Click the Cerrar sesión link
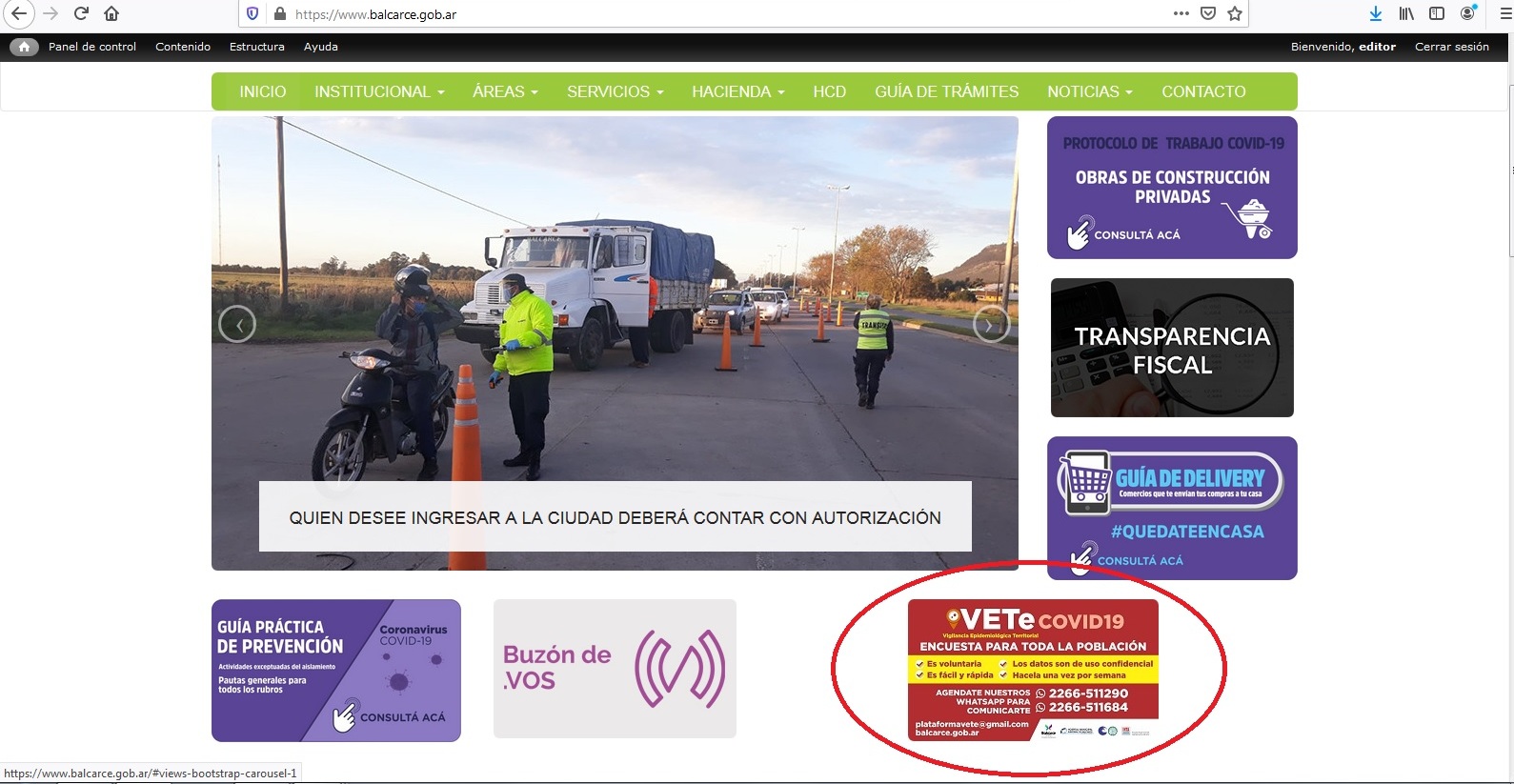Screen dimensions: 1514x784 point(1451,47)
